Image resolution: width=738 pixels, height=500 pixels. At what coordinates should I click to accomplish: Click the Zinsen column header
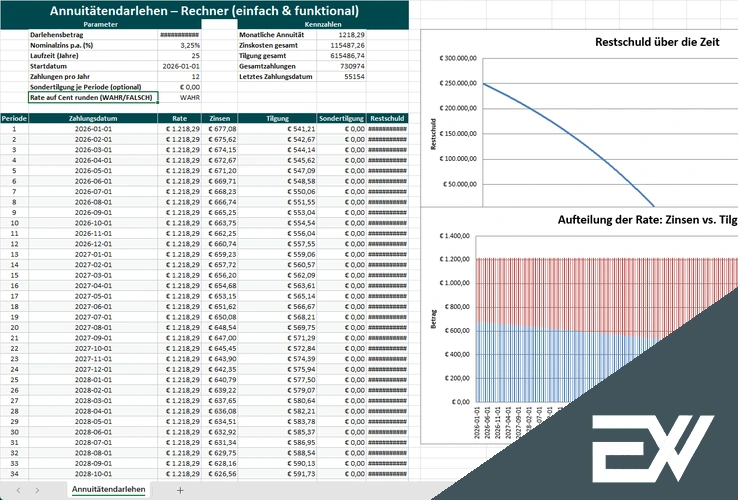coord(219,119)
